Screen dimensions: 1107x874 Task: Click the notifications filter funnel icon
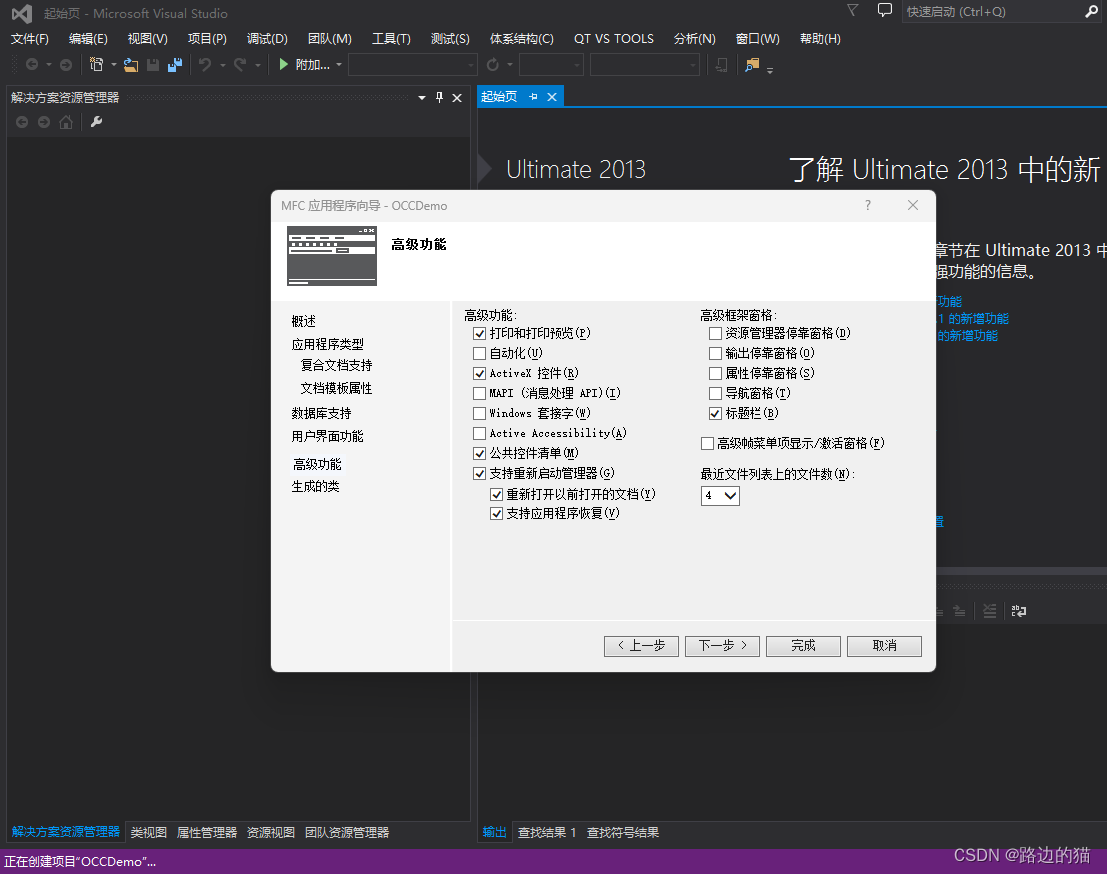853,10
